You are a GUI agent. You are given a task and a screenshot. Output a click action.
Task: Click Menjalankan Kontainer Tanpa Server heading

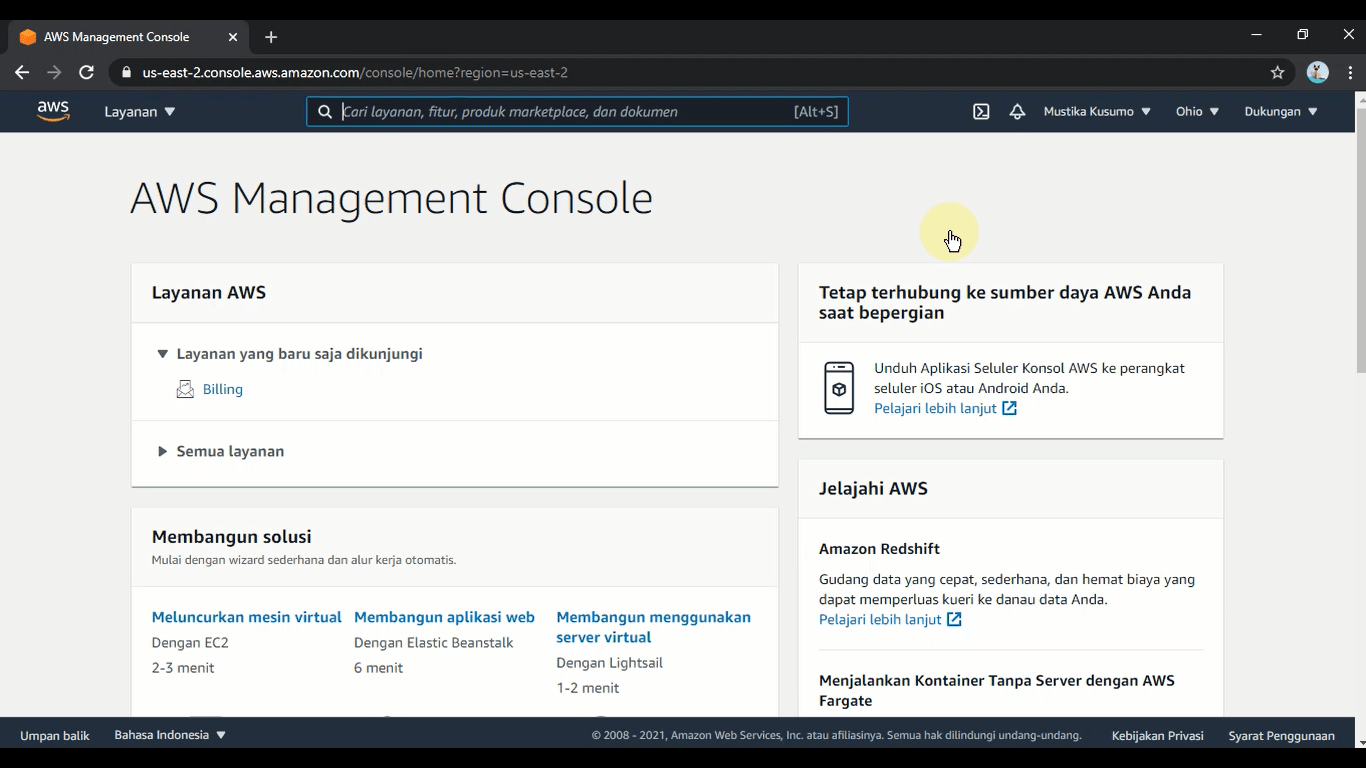997,690
